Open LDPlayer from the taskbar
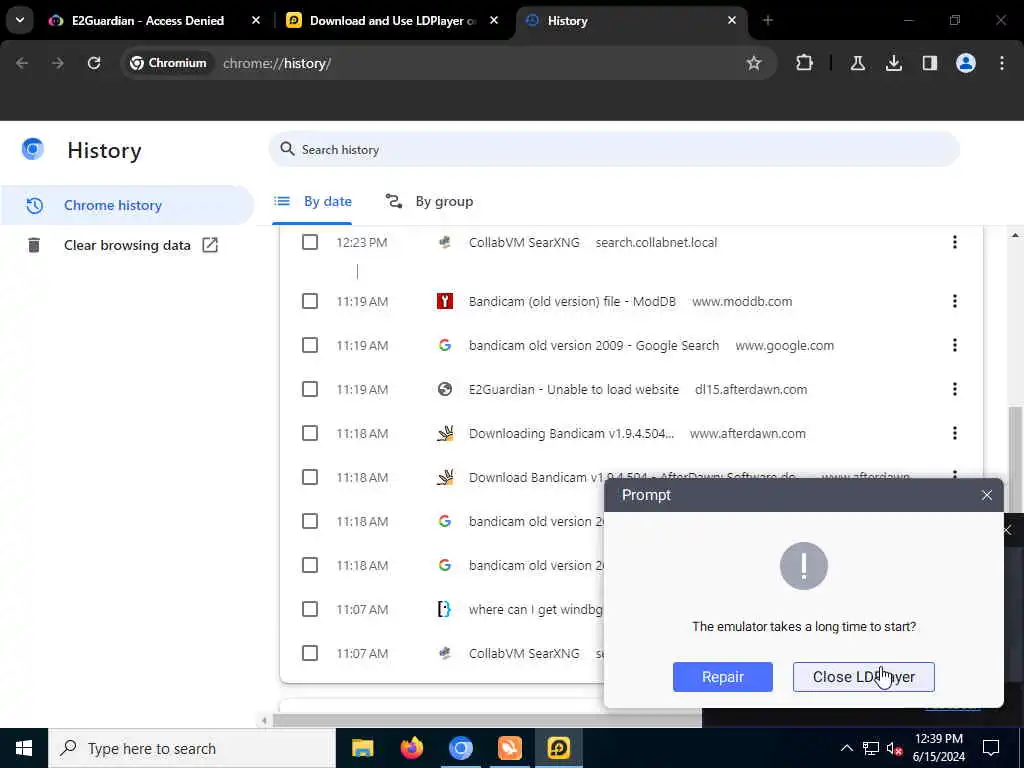 coord(558,748)
